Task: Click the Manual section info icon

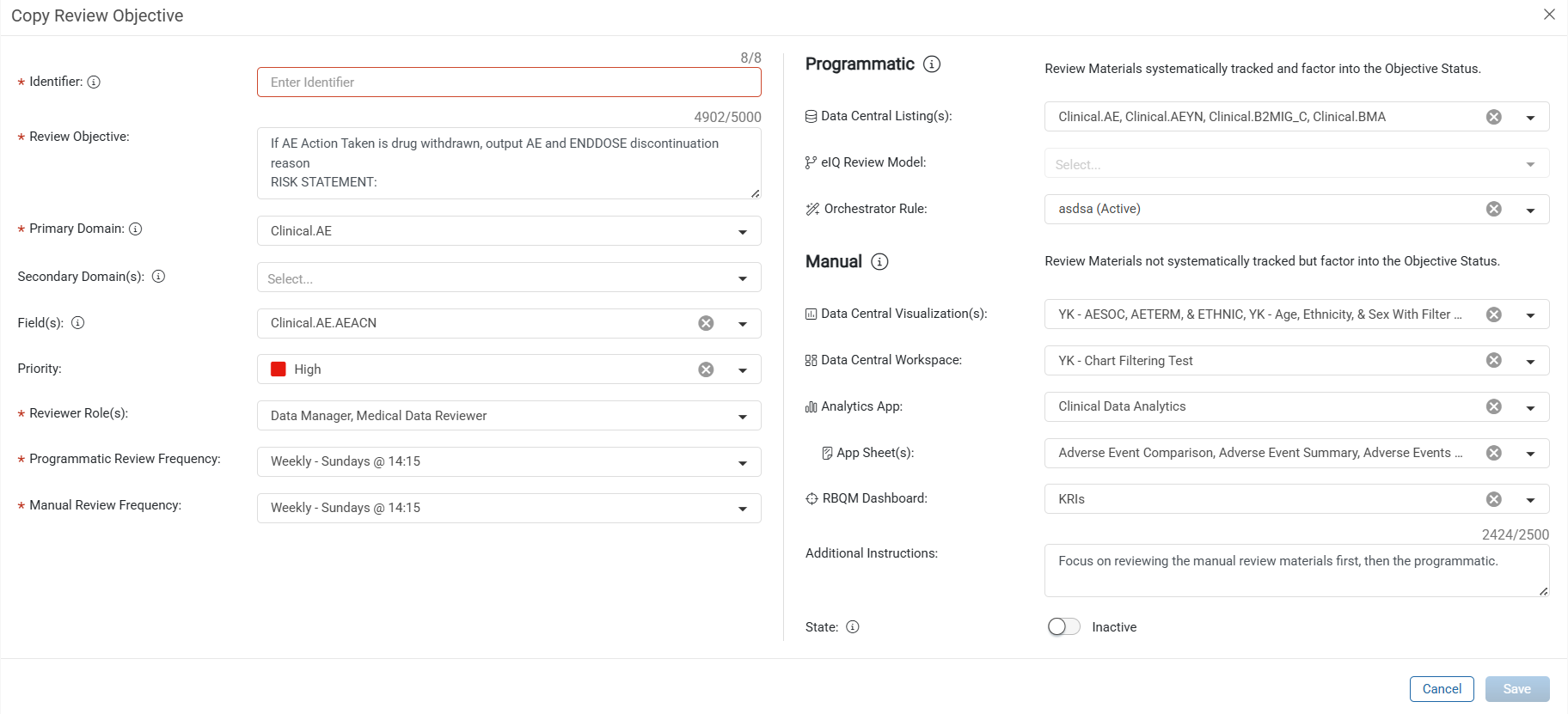Action: [879, 262]
